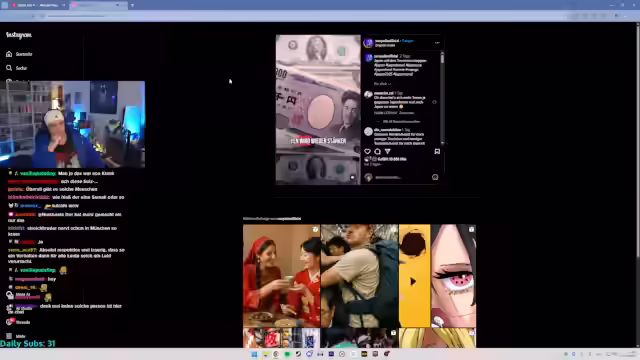This screenshot has width=640, height=360.
Task: Like the post with the heart icon
Action: pyautogui.click(x=367, y=151)
